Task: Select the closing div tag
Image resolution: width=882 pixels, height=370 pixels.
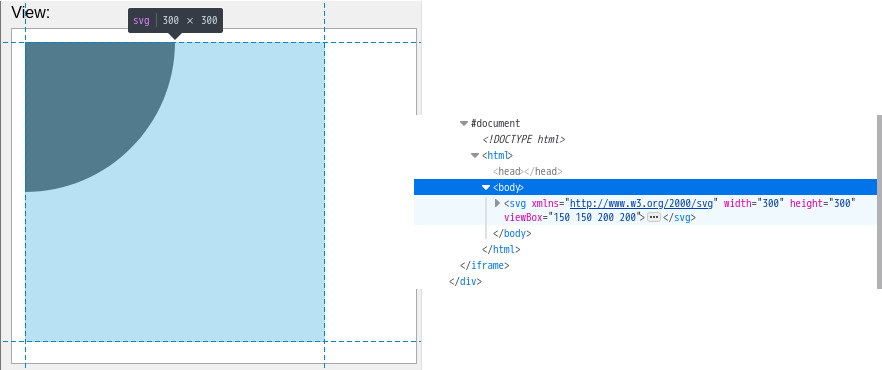Action: (465, 281)
